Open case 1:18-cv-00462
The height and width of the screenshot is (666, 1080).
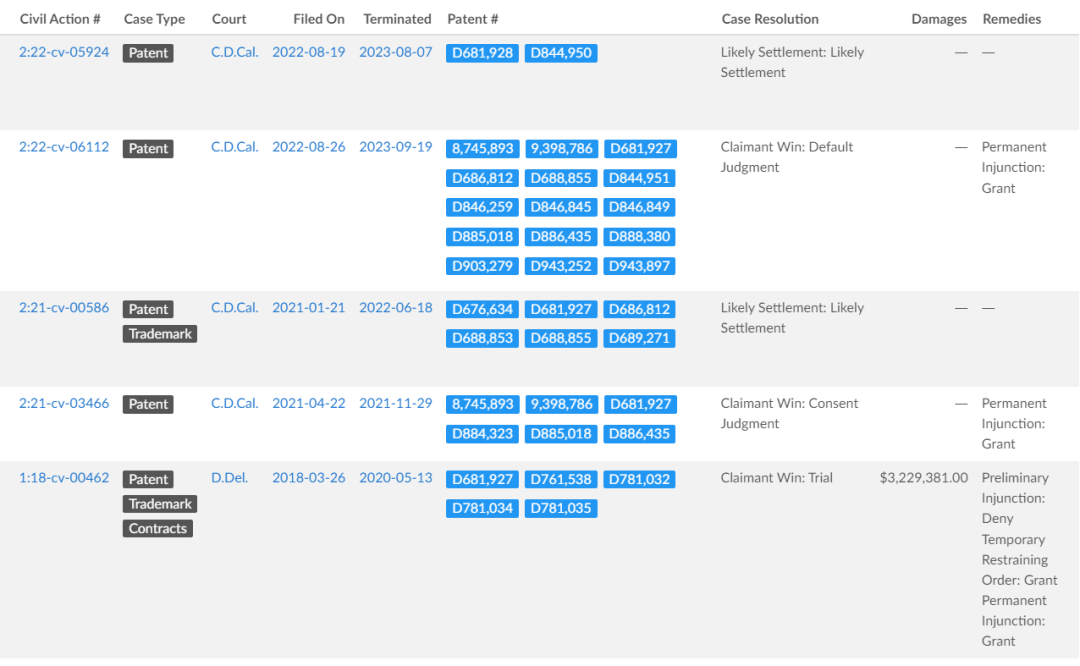[x=64, y=478]
